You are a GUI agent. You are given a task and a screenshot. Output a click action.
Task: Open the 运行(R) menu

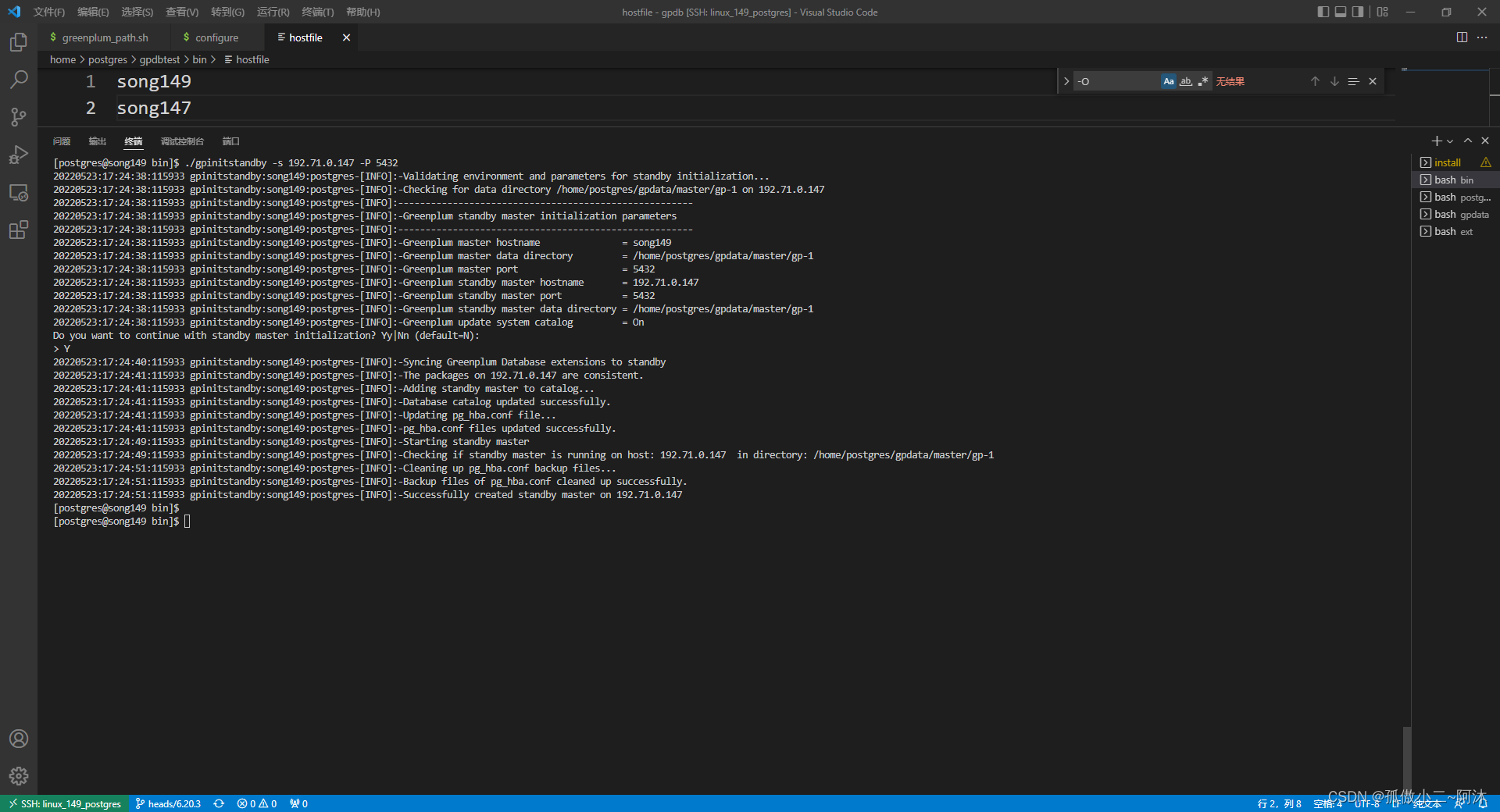(273, 12)
